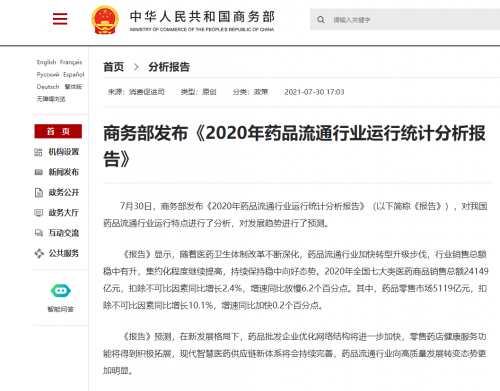Image resolution: width=500 pixels, height=391 pixels.
Task: Switch language to Français
Action: coord(71,62)
